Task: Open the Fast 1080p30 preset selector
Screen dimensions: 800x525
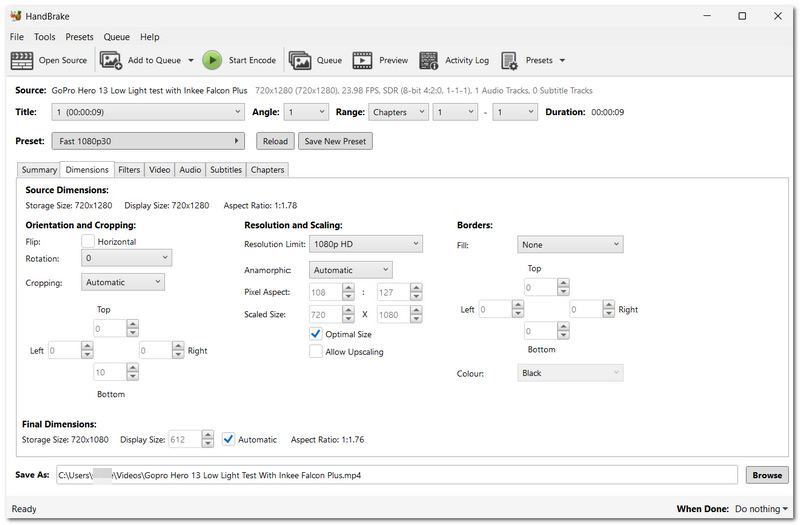Action: [x=148, y=141]
